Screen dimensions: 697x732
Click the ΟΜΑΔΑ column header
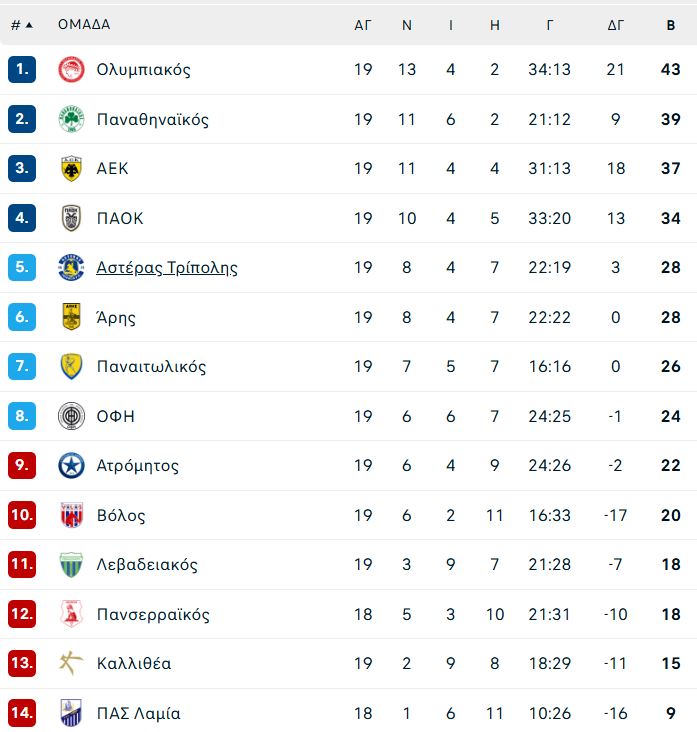click(x=84, y=24)
